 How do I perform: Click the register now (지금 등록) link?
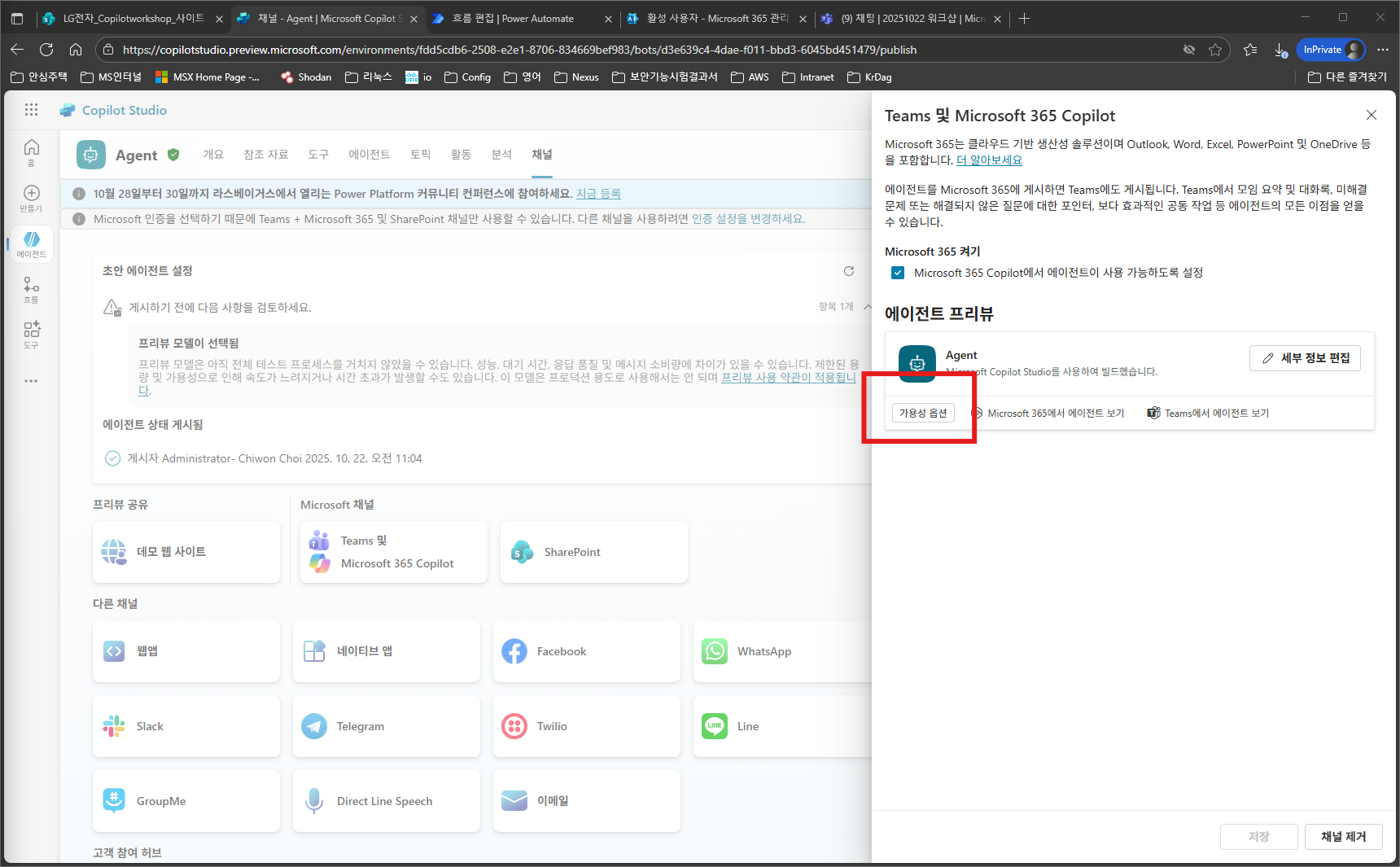tap(598, 194)
